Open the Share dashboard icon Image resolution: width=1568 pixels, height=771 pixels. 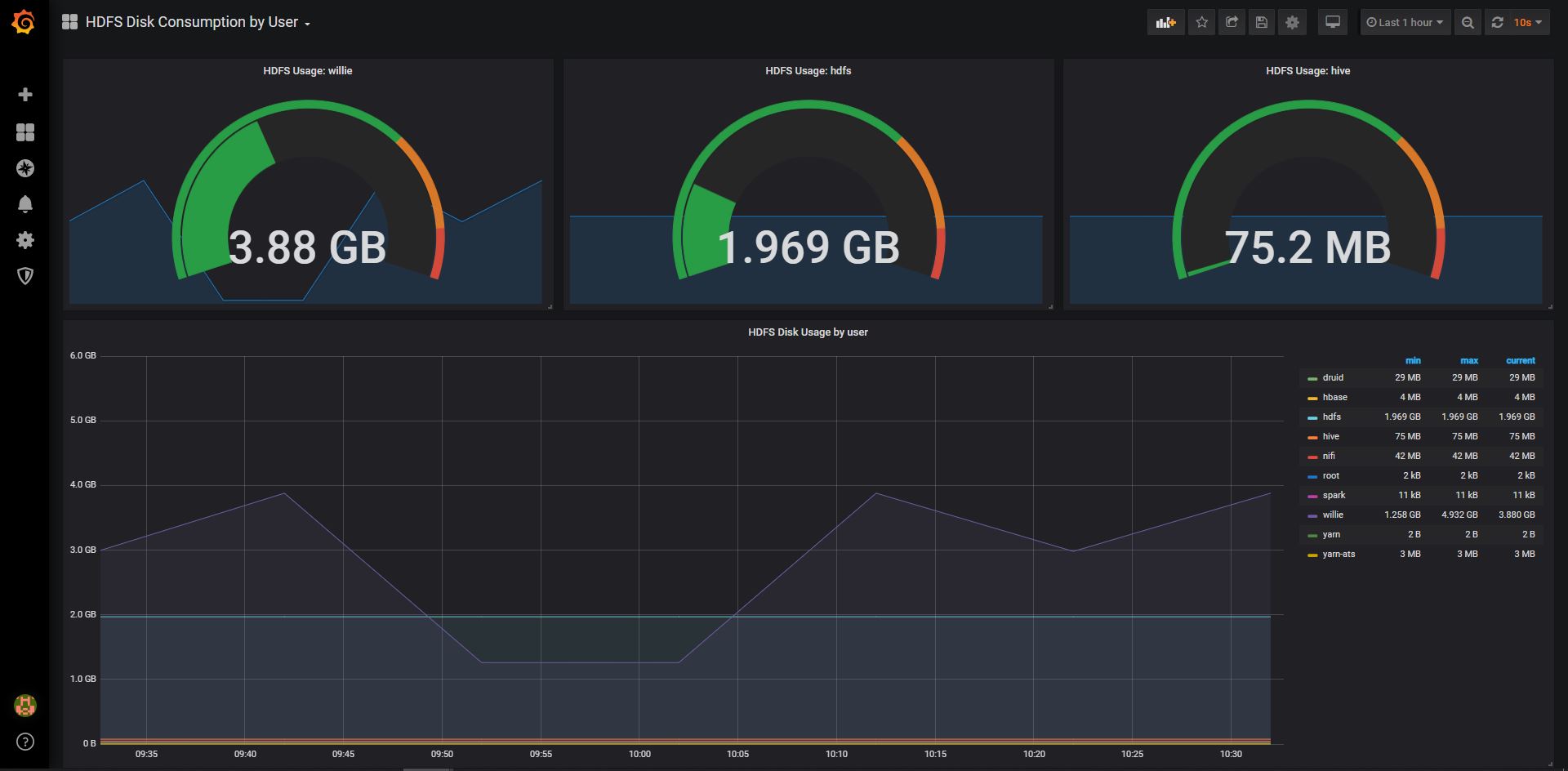(x=1231, y=22)
